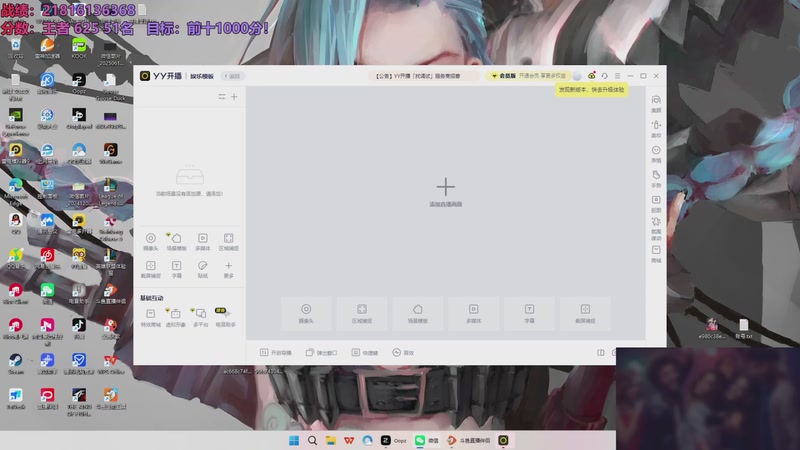Open GeForce Experience desktop shortcut

tap(15, 122)
